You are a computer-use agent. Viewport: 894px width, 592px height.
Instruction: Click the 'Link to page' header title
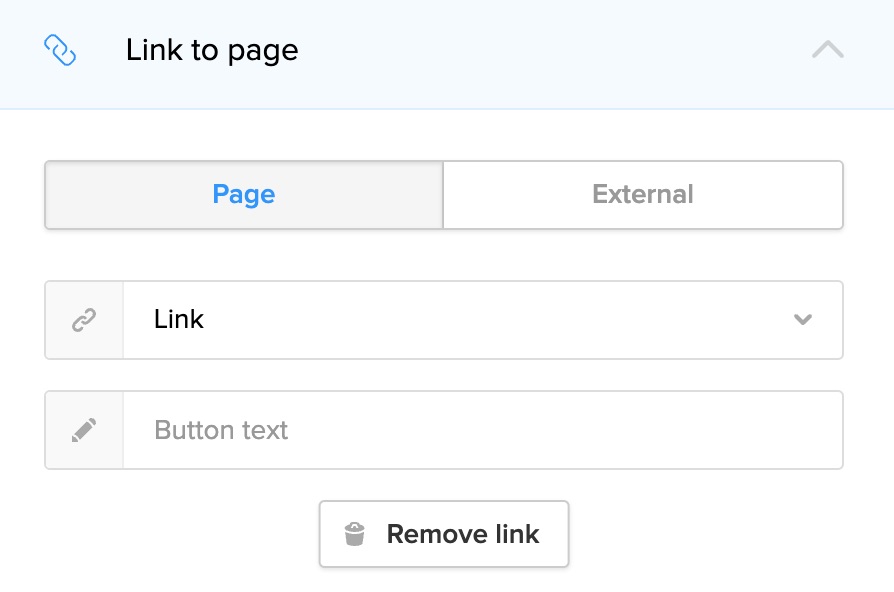[x=212, y=50]
